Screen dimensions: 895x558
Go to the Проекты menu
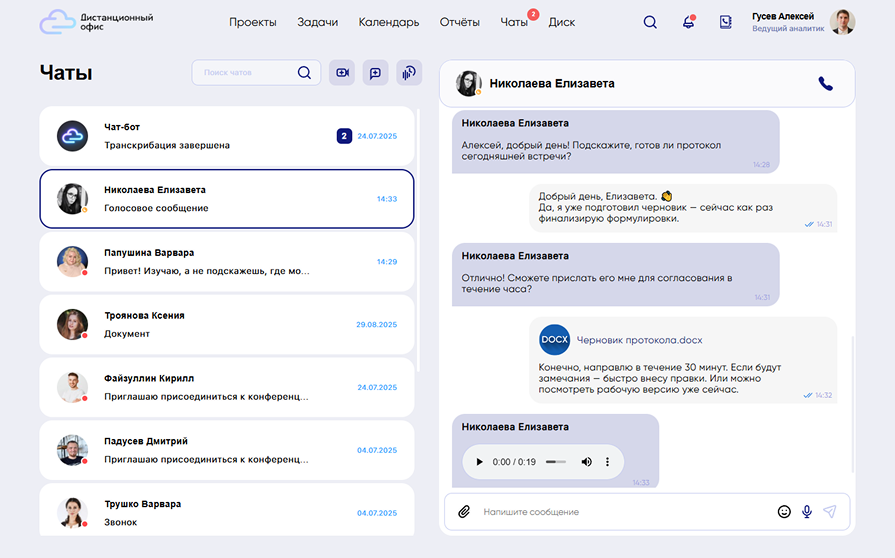(252, 22)
